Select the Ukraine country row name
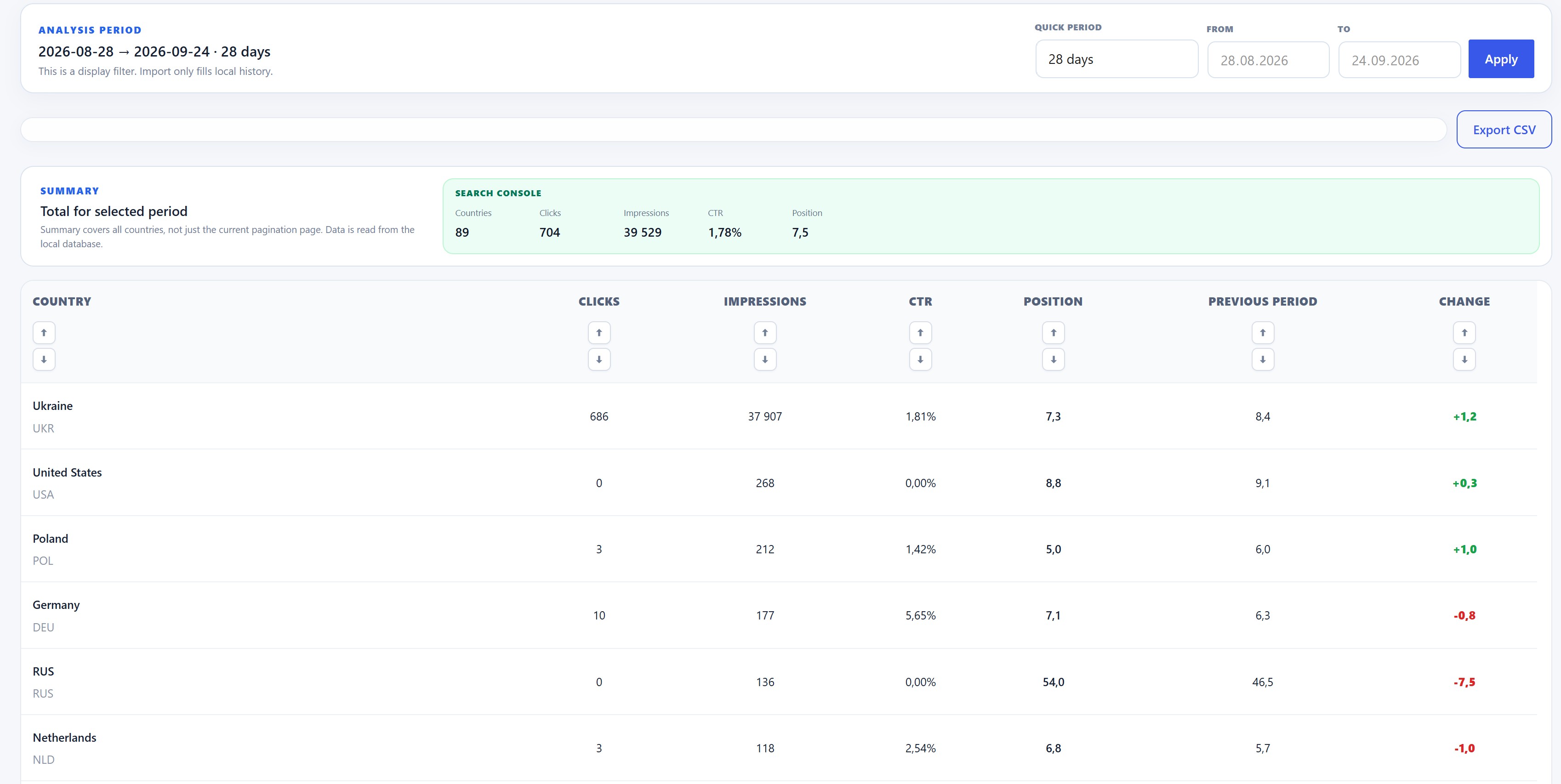 (x=53, y=406)
